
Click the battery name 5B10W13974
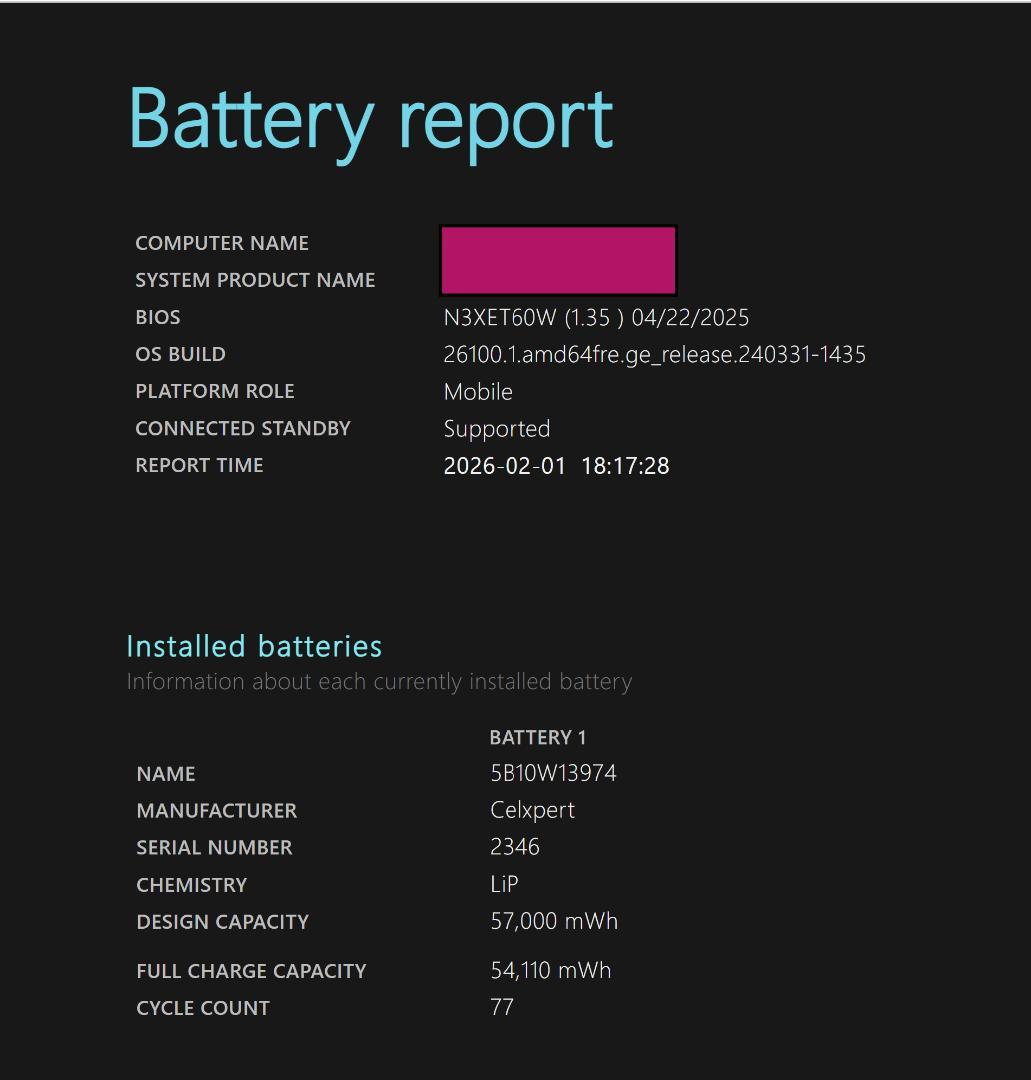553,774
